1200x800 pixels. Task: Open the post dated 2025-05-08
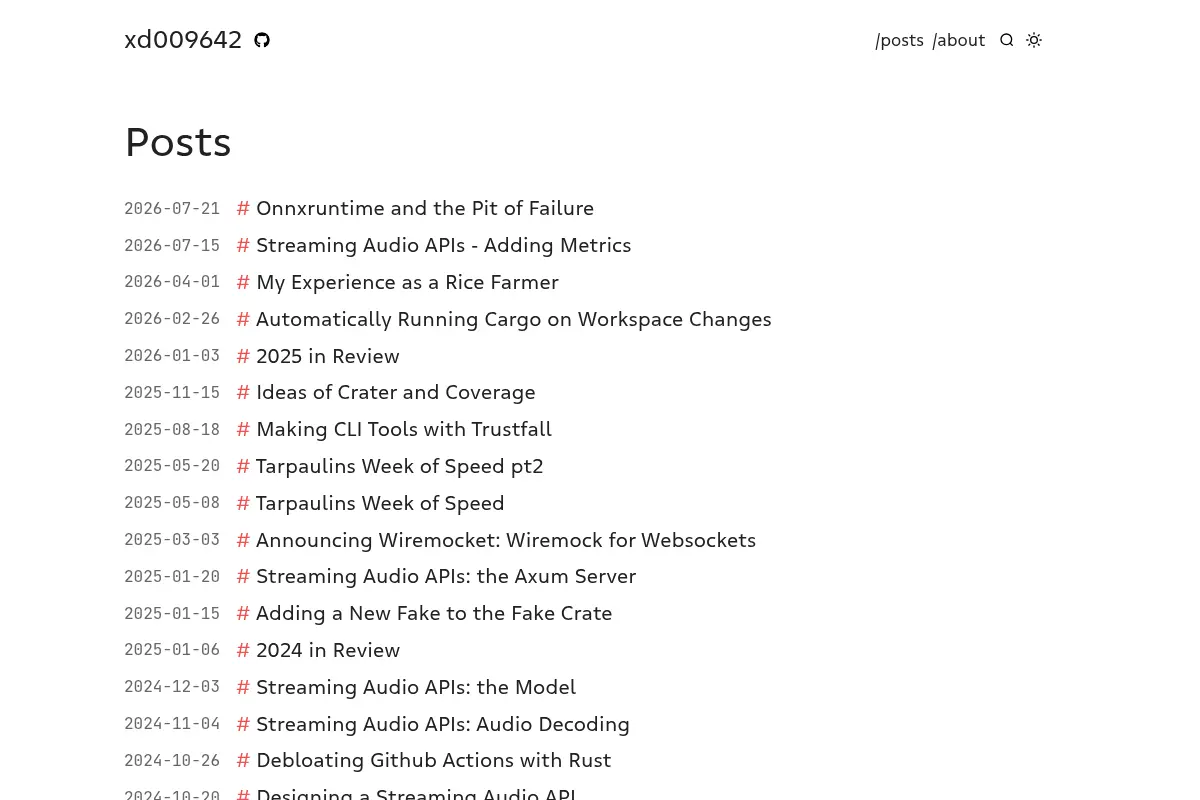pos(380,503)
